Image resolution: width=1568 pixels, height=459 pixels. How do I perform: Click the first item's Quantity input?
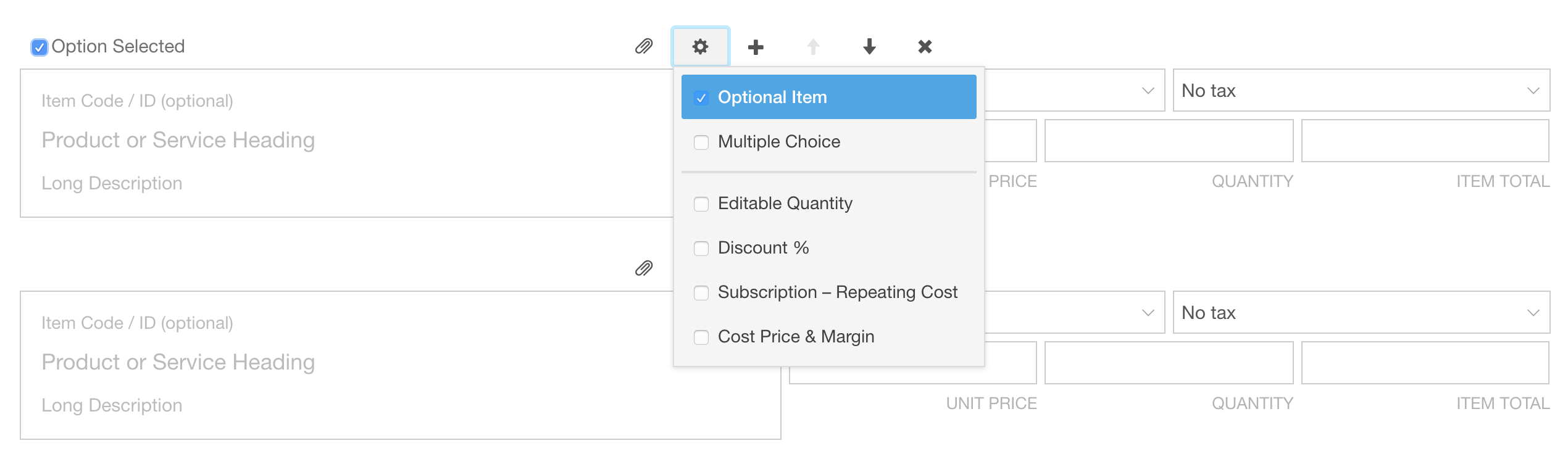coord(1169,141)
